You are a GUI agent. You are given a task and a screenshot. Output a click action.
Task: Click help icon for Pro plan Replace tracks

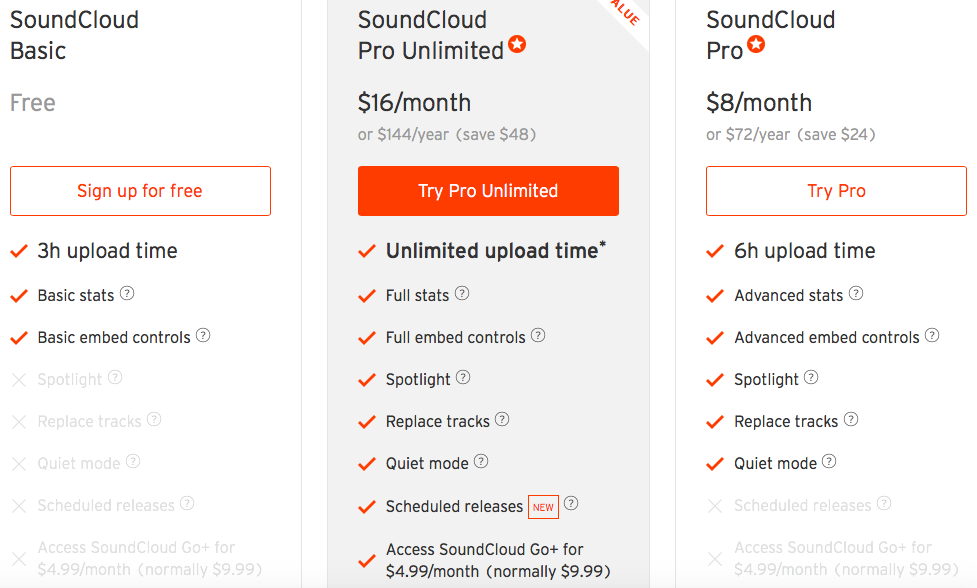pos(851,420)
